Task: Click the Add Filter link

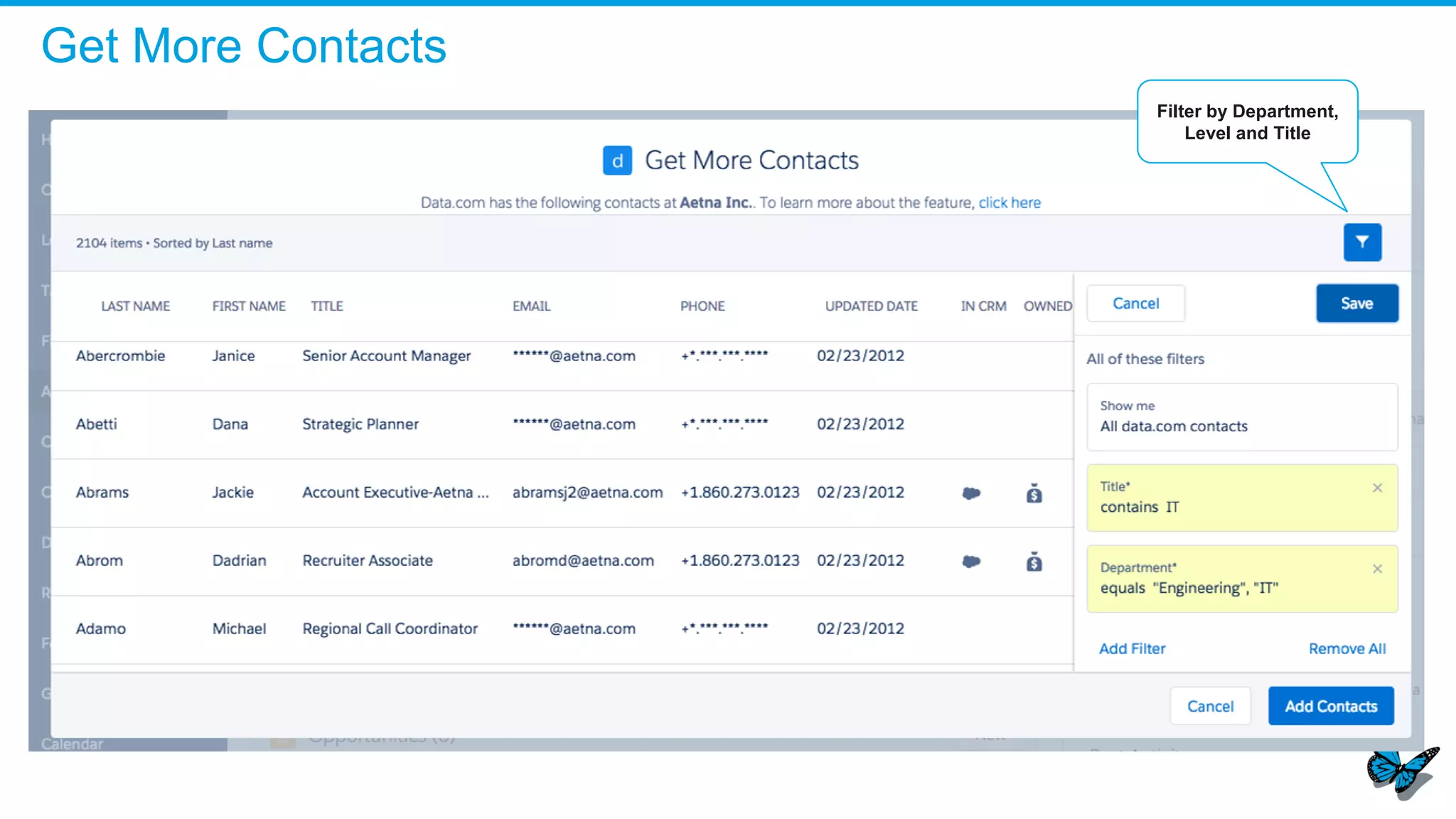Action: [1132, 648]
